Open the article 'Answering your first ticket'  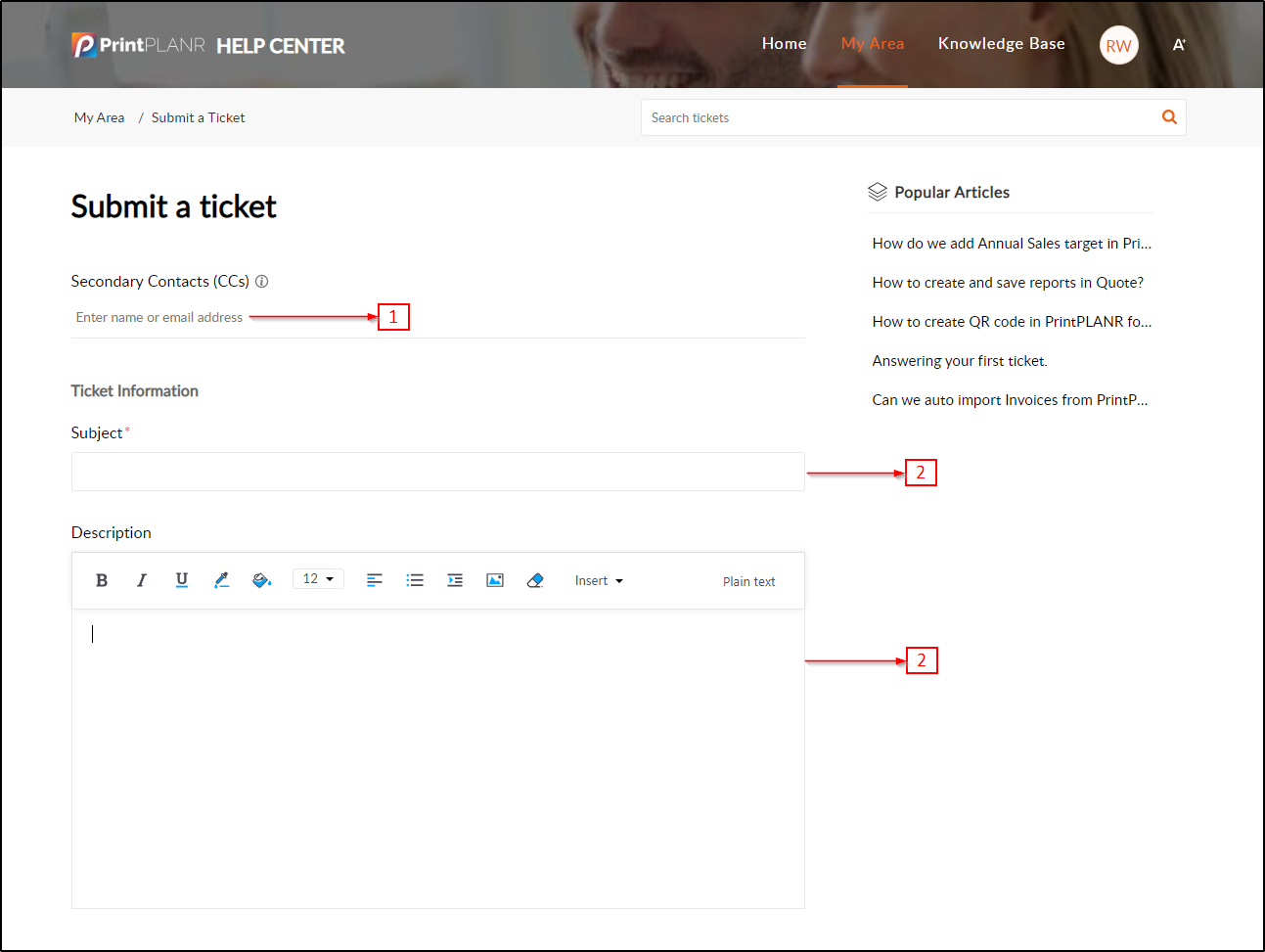pyautogui.click(x=959, y=361)
